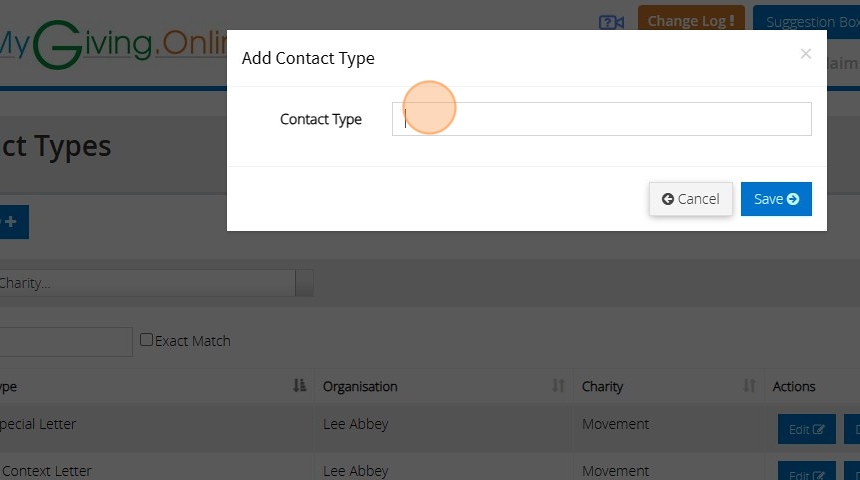Sort by the Type column icon
860x480 pixels.
[299, 386]
